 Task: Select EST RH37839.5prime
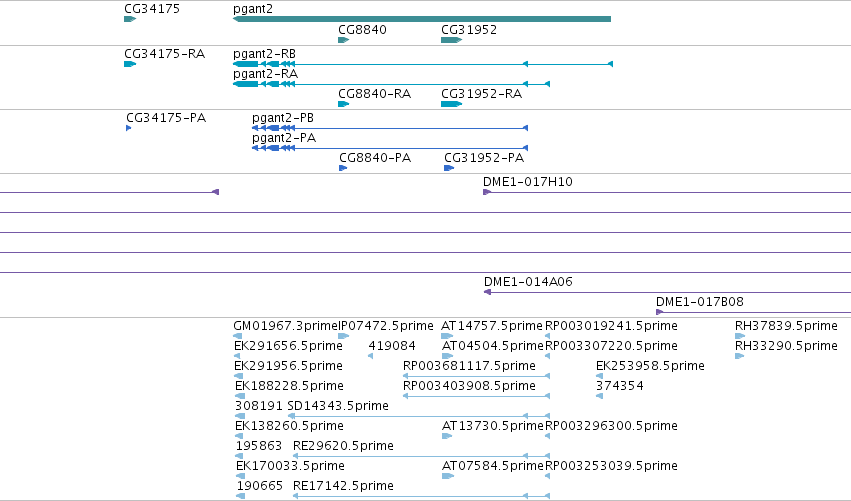pos(786,326)
